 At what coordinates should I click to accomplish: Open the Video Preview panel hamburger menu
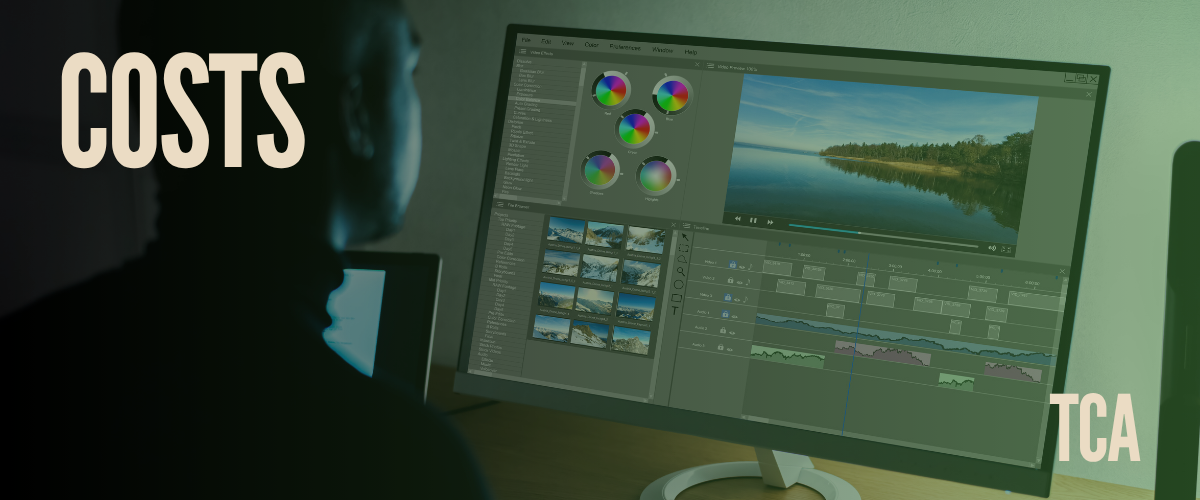tap(710, 66)
